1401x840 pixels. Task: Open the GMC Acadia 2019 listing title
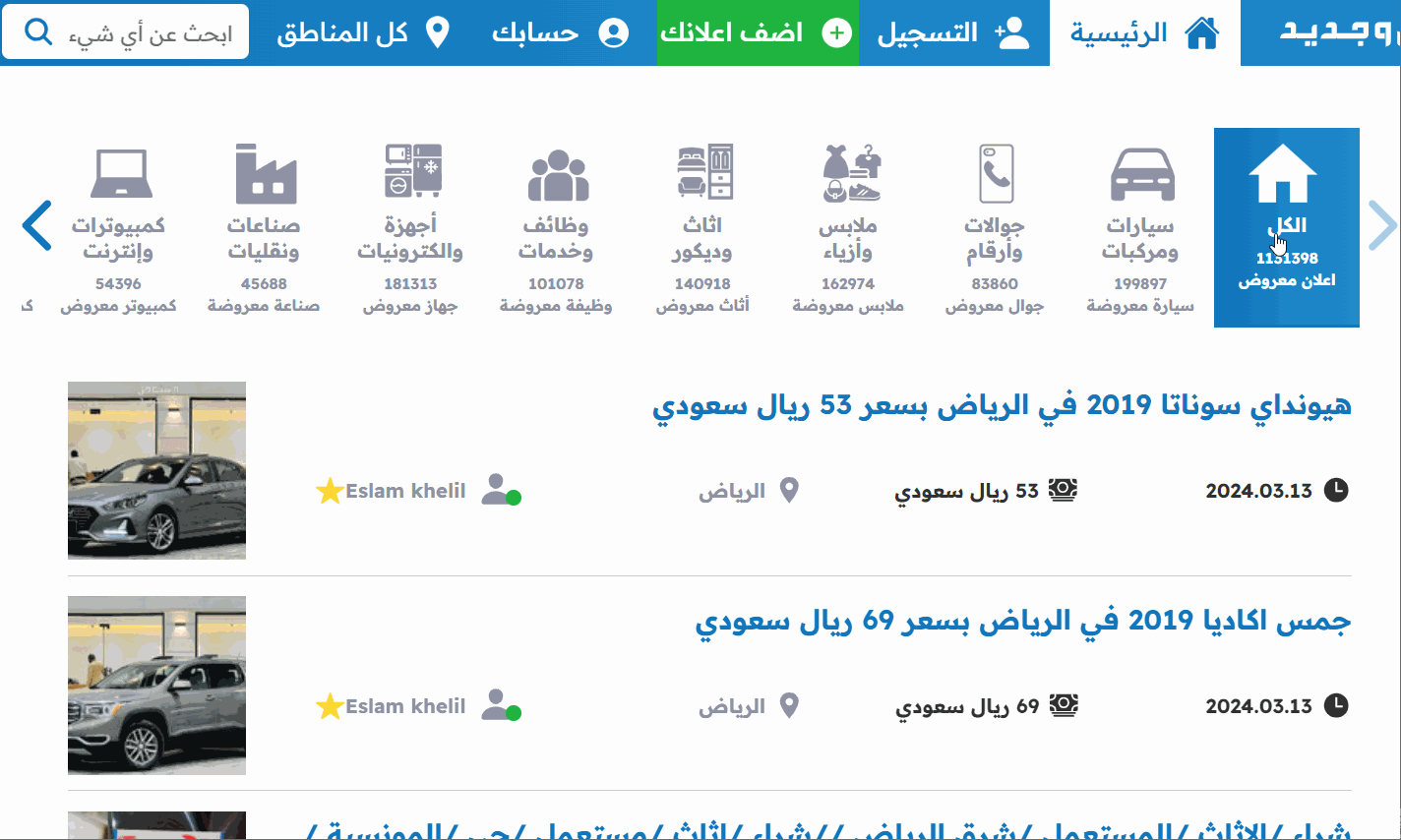click(x=1022, y=621)
